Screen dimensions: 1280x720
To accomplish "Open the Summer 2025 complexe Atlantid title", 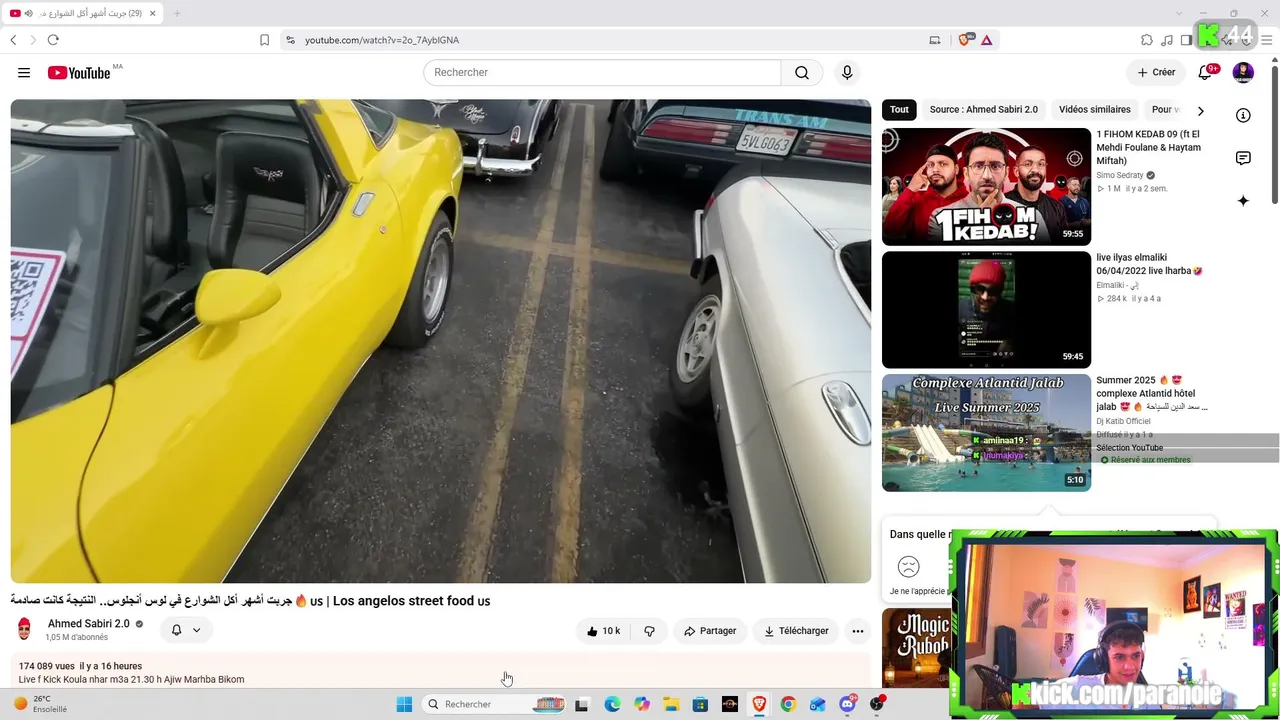I will click(1151, 393).
